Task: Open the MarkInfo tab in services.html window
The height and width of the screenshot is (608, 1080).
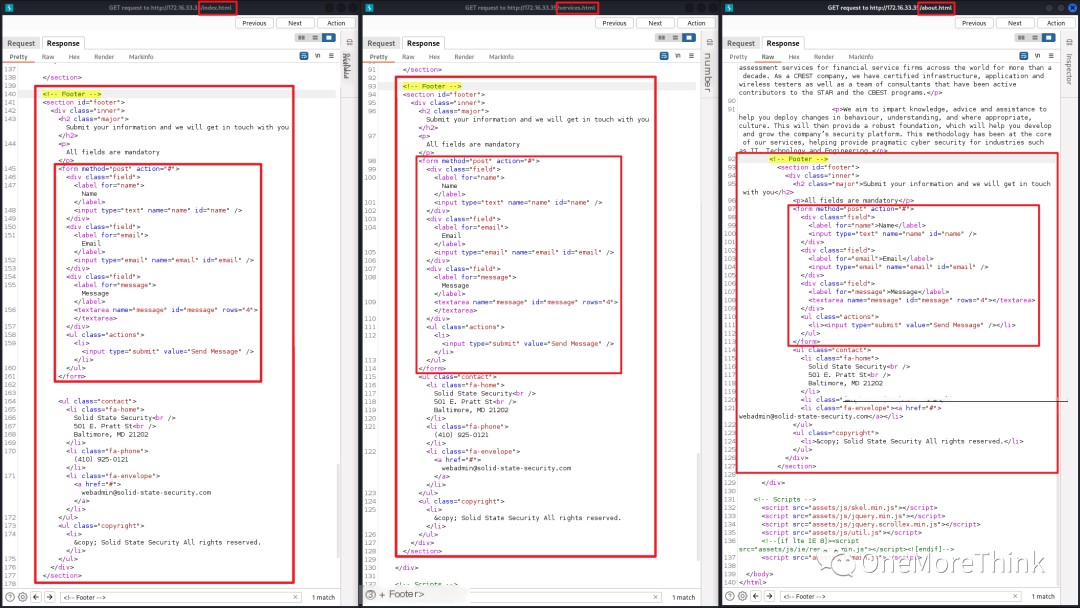Action: point(501,56)
